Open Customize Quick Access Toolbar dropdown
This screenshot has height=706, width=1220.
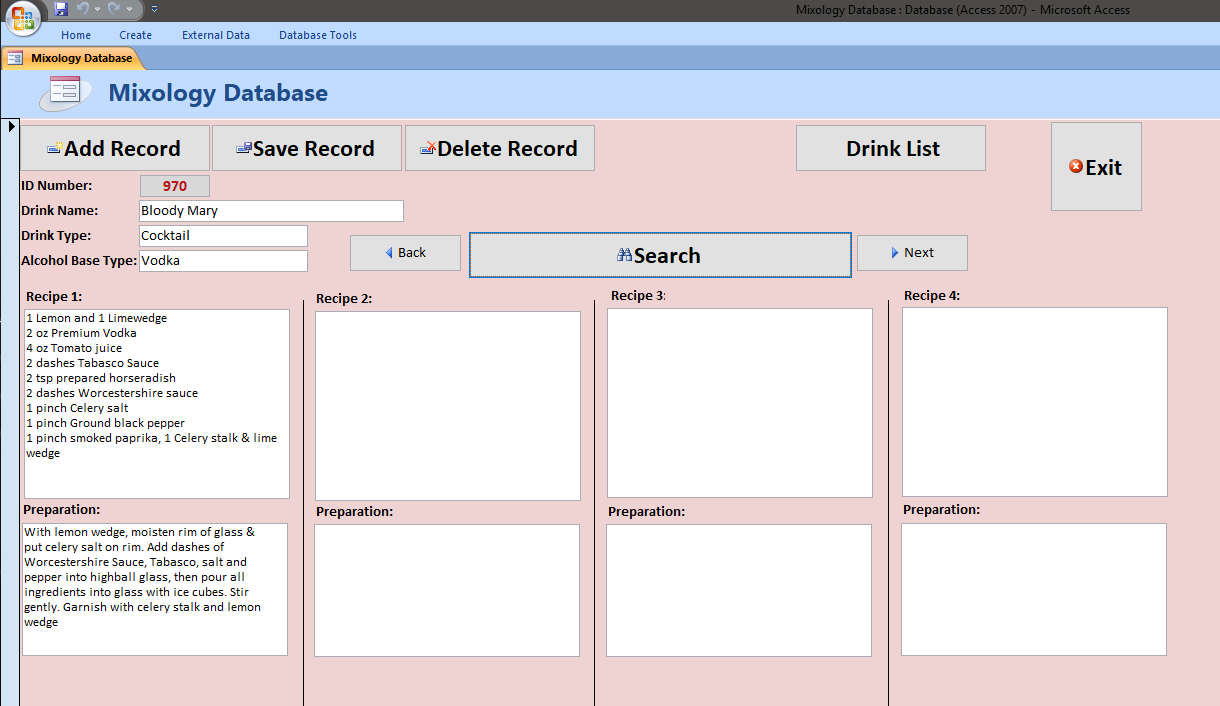coord(154,9)
